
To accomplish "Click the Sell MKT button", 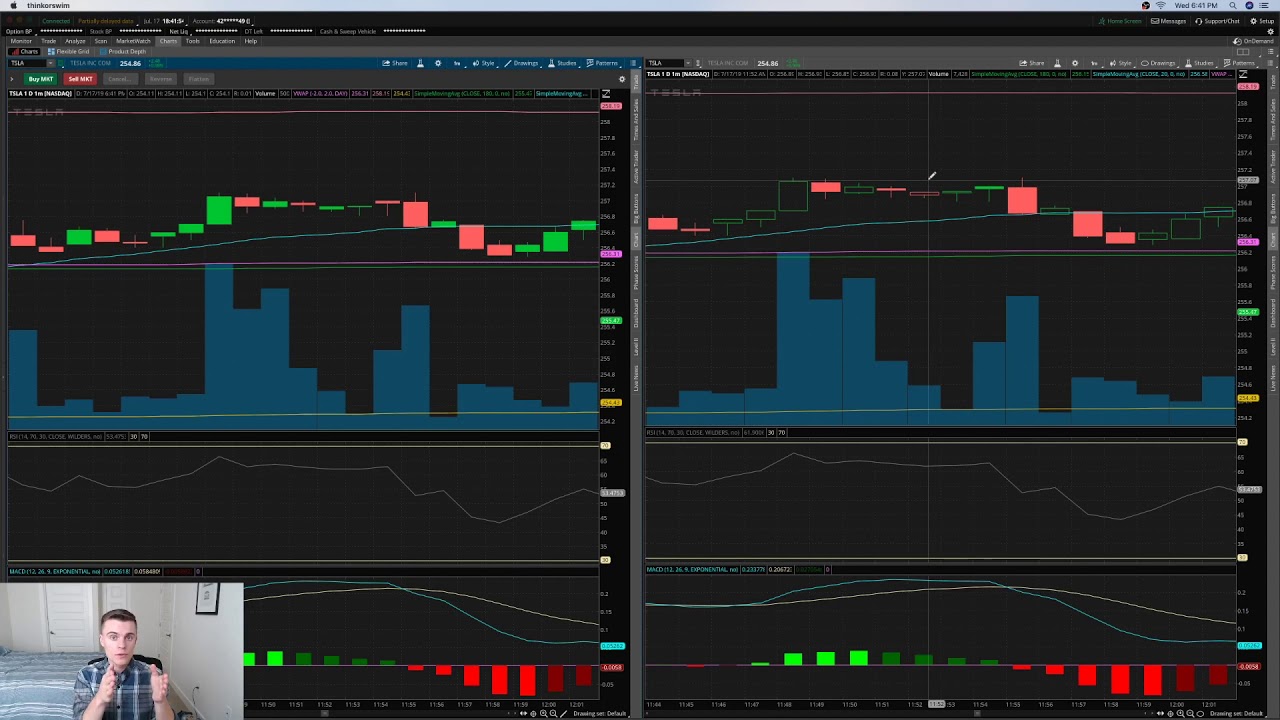I will click(x=80, y=79).
